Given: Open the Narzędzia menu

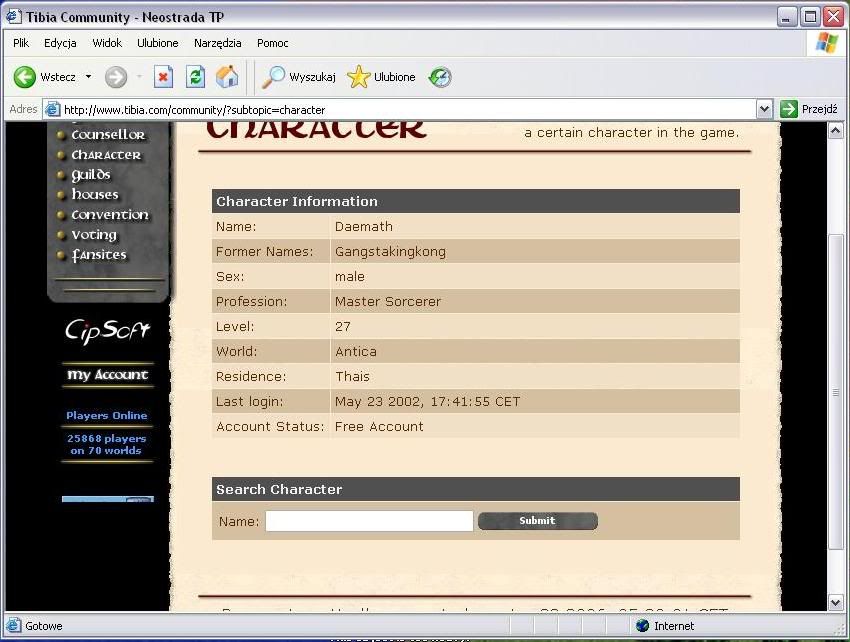Looking at the screenshot, I should coord(217,43).
